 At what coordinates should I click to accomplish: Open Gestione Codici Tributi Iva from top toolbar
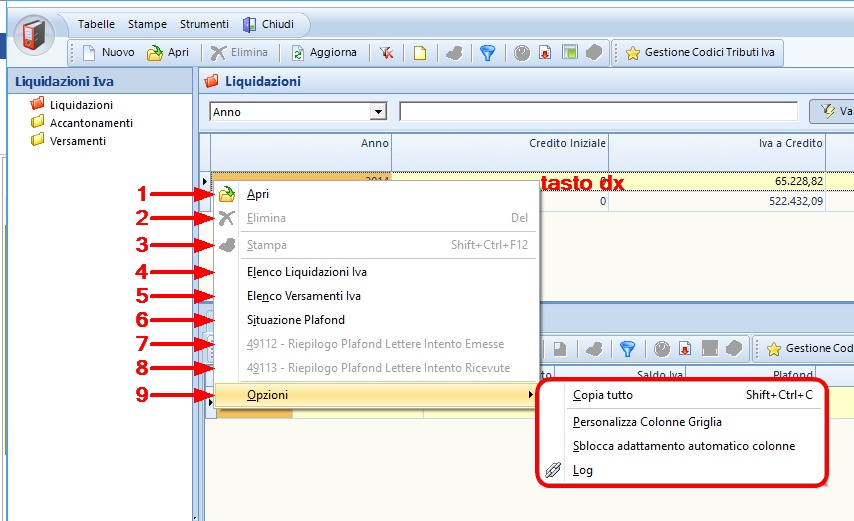[700, 53]
